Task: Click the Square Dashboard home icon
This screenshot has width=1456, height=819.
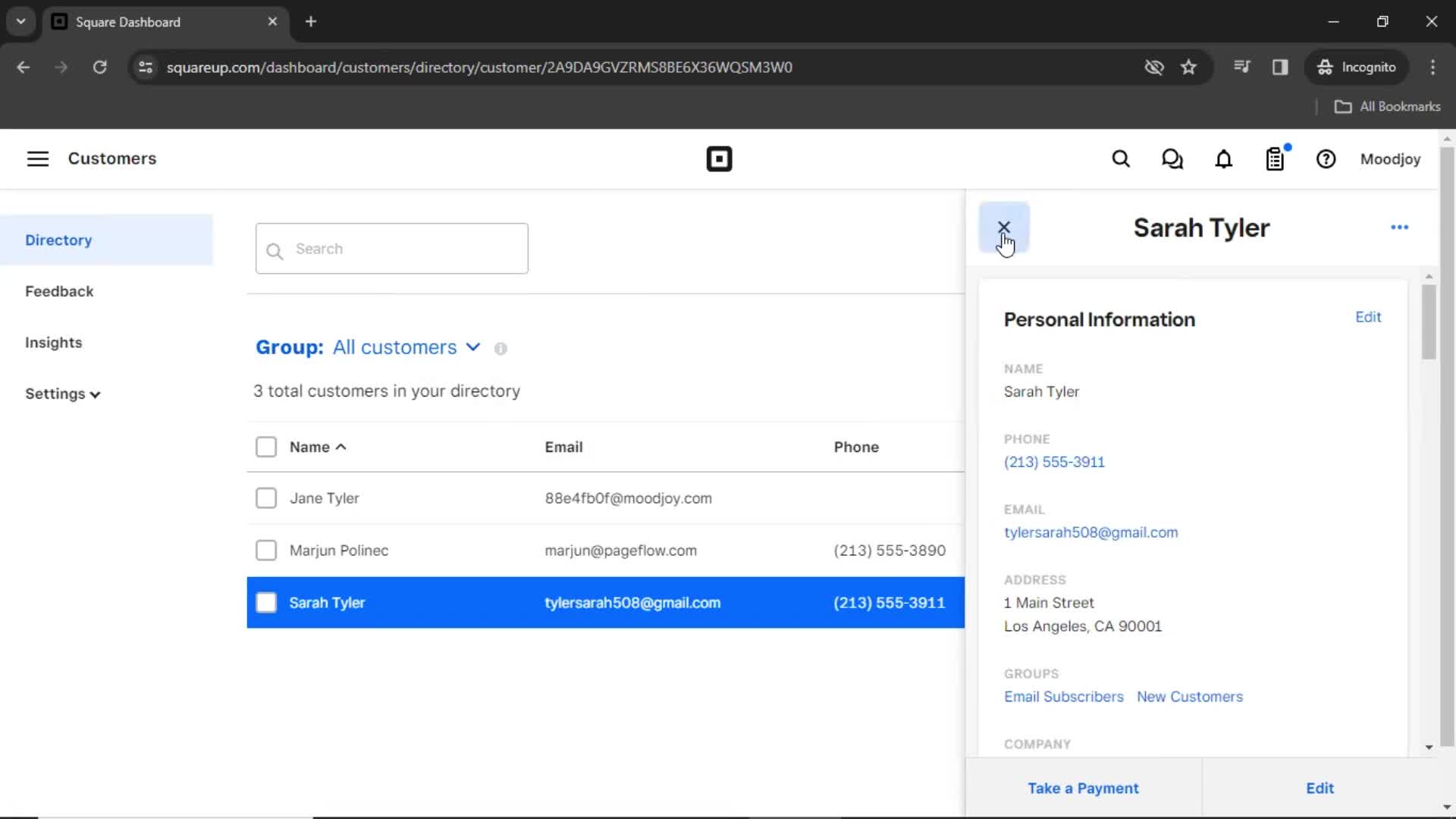Action: click(x=719, y=159)
